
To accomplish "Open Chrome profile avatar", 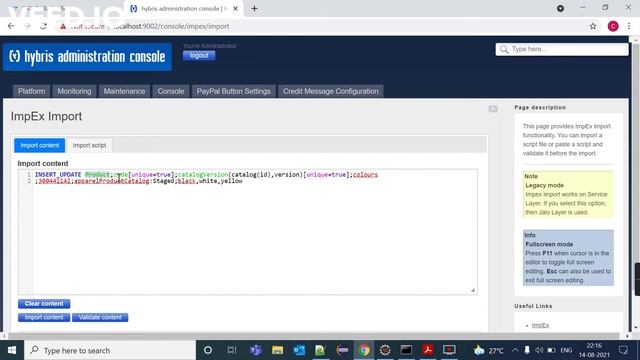I will [x=613, y=26].
